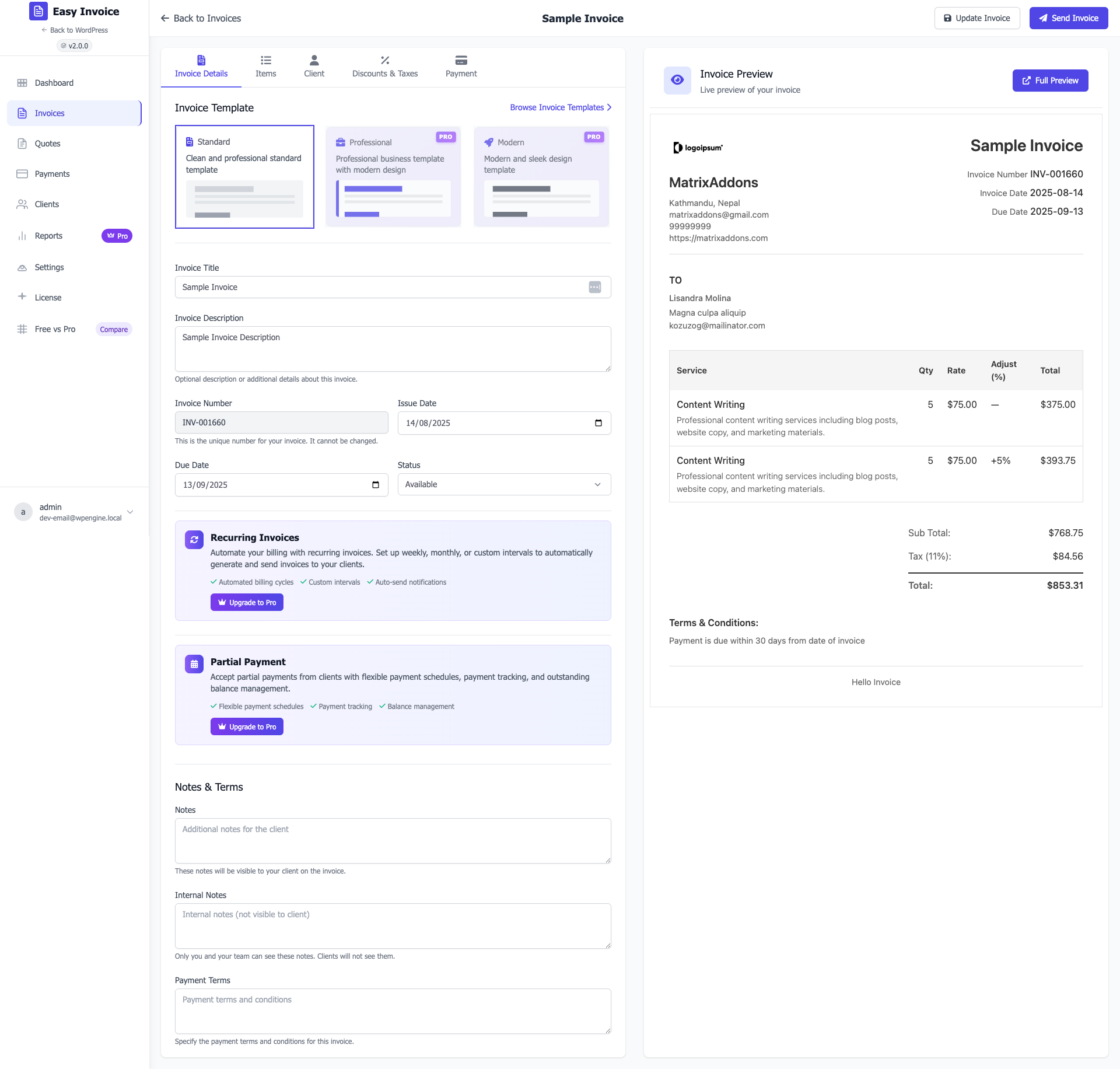Open the Payments sidebar page
Viewport: 1120px width, 1069px height.
pyautogui.click(x=74, y=174)
